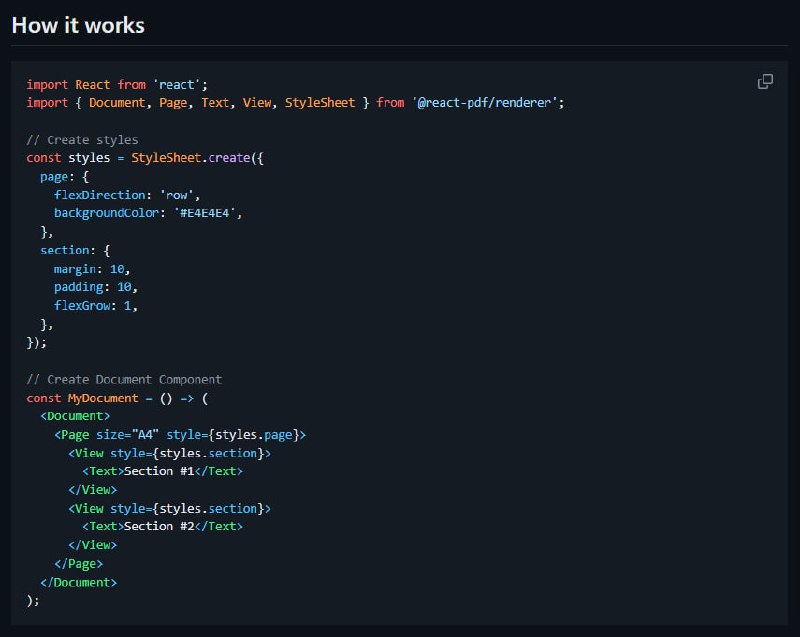800x637 pixels.
Task: Click the "flexGrow: 1," property line
Action: tap(96, 305)
